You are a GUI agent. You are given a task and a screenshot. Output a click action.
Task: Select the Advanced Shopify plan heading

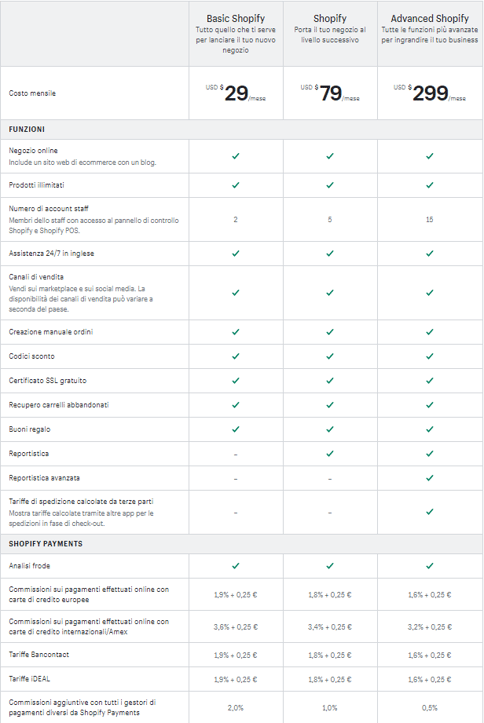point(430,18)
